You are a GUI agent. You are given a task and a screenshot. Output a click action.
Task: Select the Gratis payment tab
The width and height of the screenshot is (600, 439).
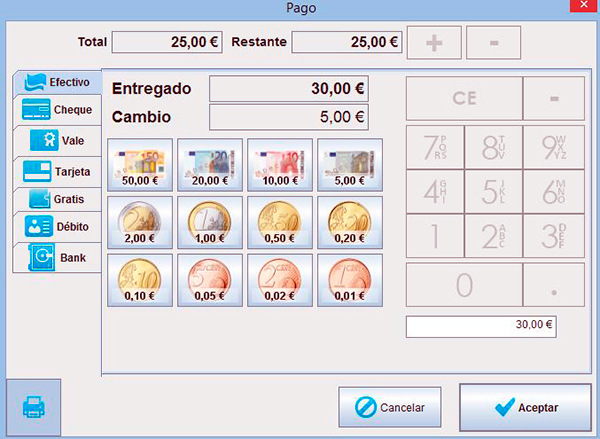pos(57,199)
